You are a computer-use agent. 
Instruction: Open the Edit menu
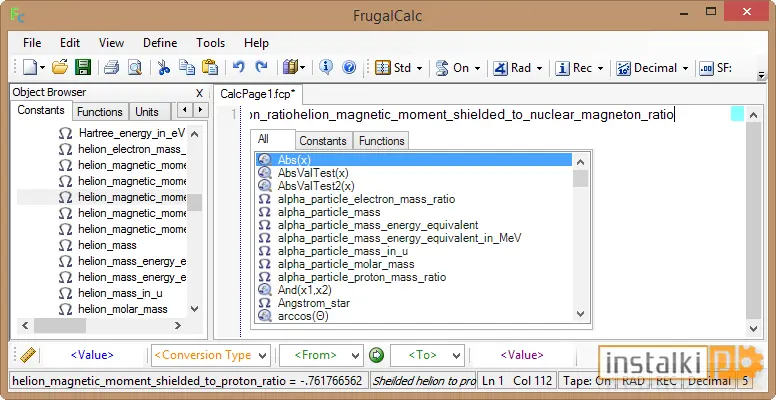point(70,43)
